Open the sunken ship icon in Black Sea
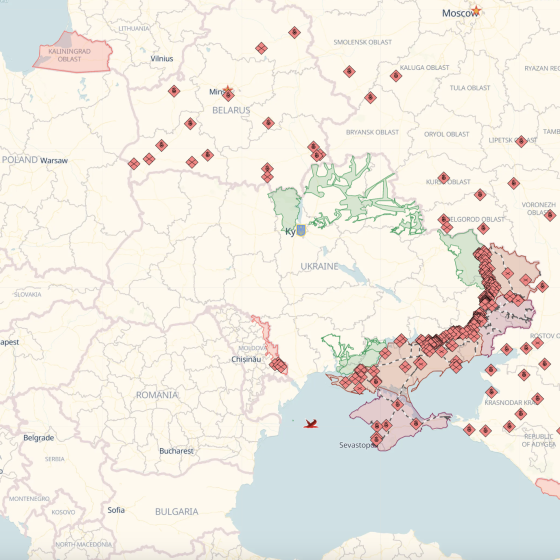 point(311,424)
